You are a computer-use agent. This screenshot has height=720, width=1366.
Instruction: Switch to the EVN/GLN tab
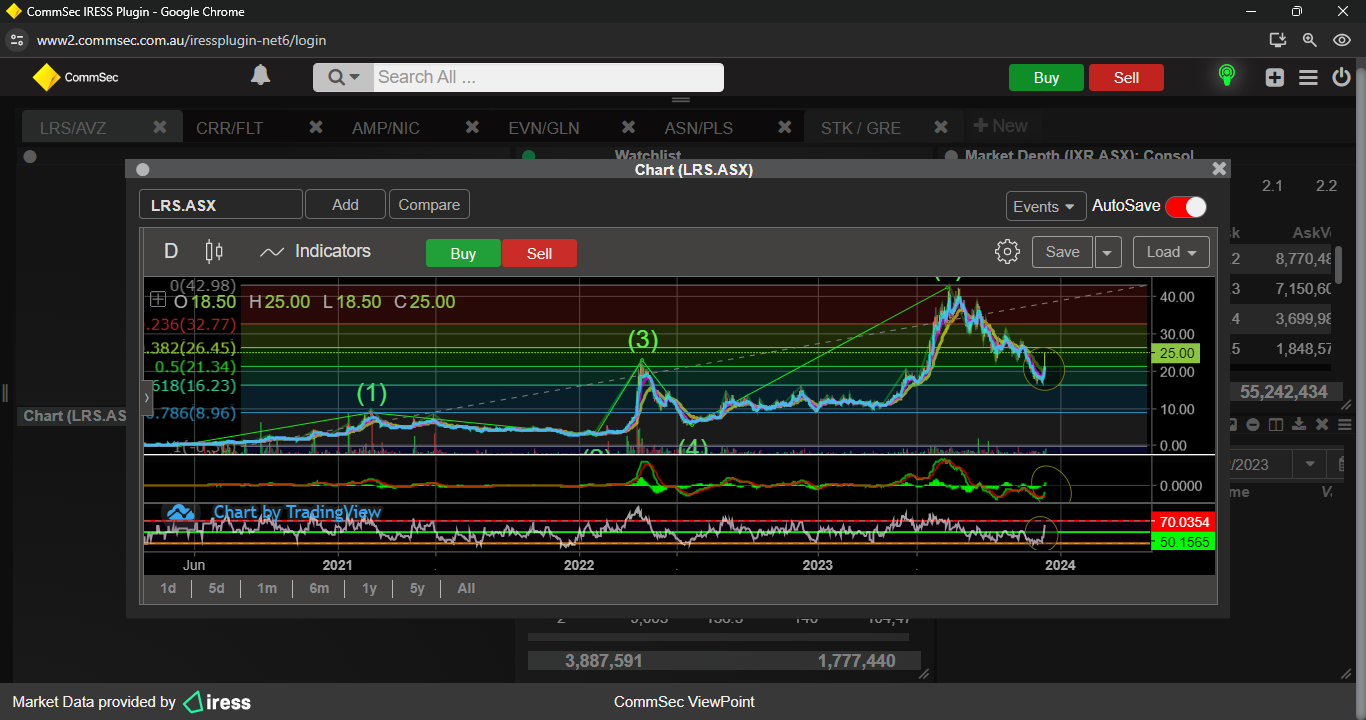pyautogui.click(x=544, y=128)
